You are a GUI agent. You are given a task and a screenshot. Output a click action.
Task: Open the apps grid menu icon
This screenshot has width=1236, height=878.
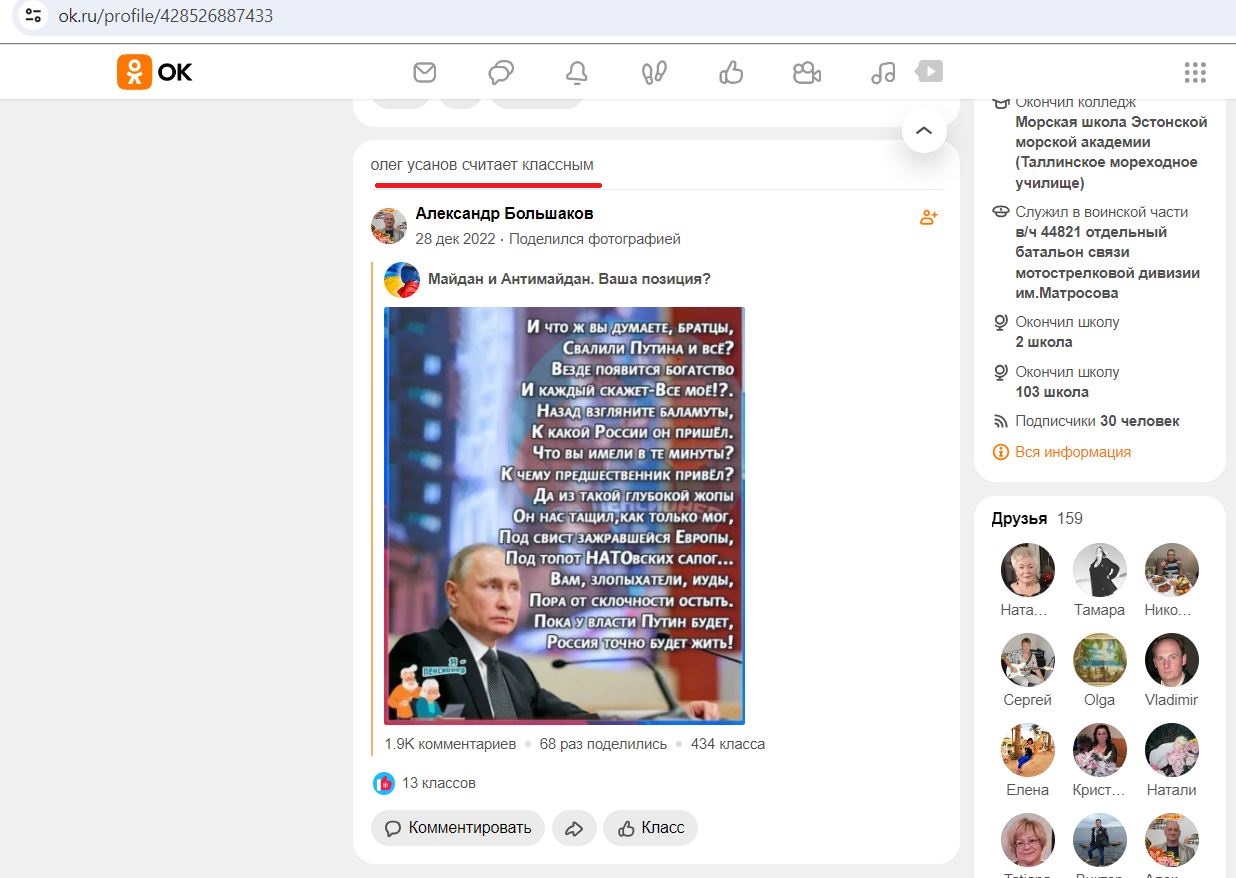coord(1195,72)
